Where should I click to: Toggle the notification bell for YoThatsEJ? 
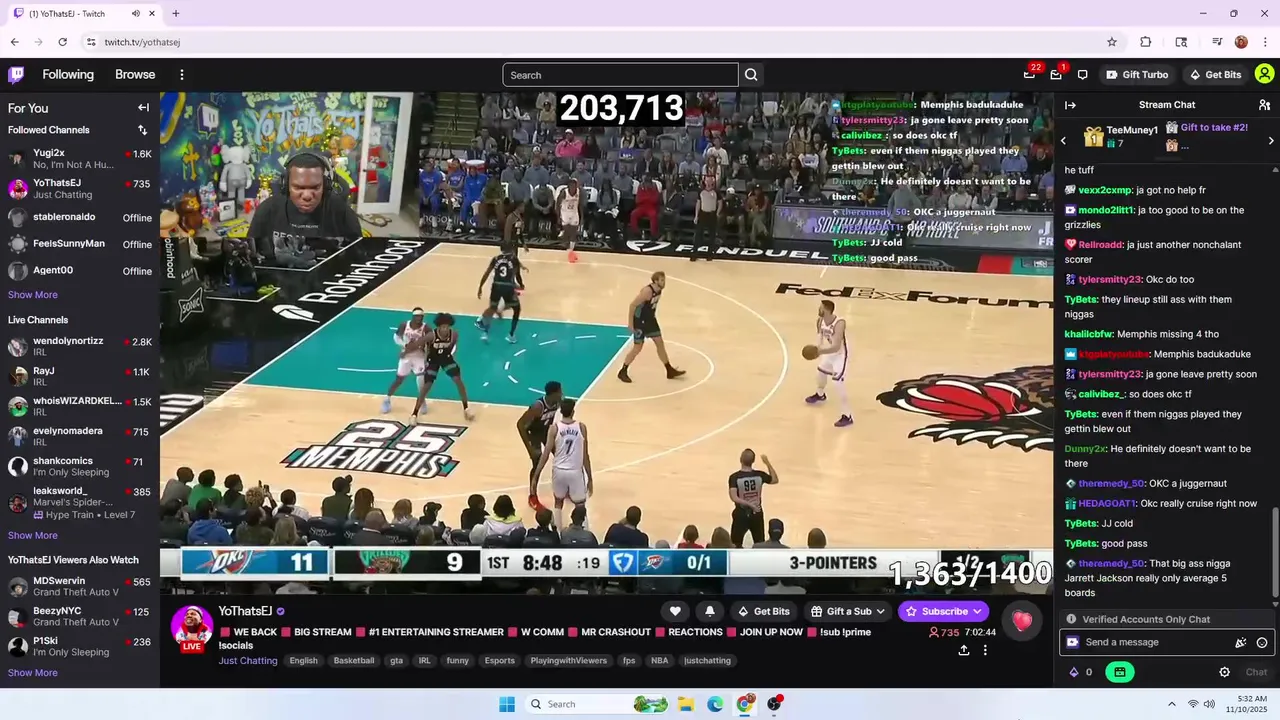710,611
